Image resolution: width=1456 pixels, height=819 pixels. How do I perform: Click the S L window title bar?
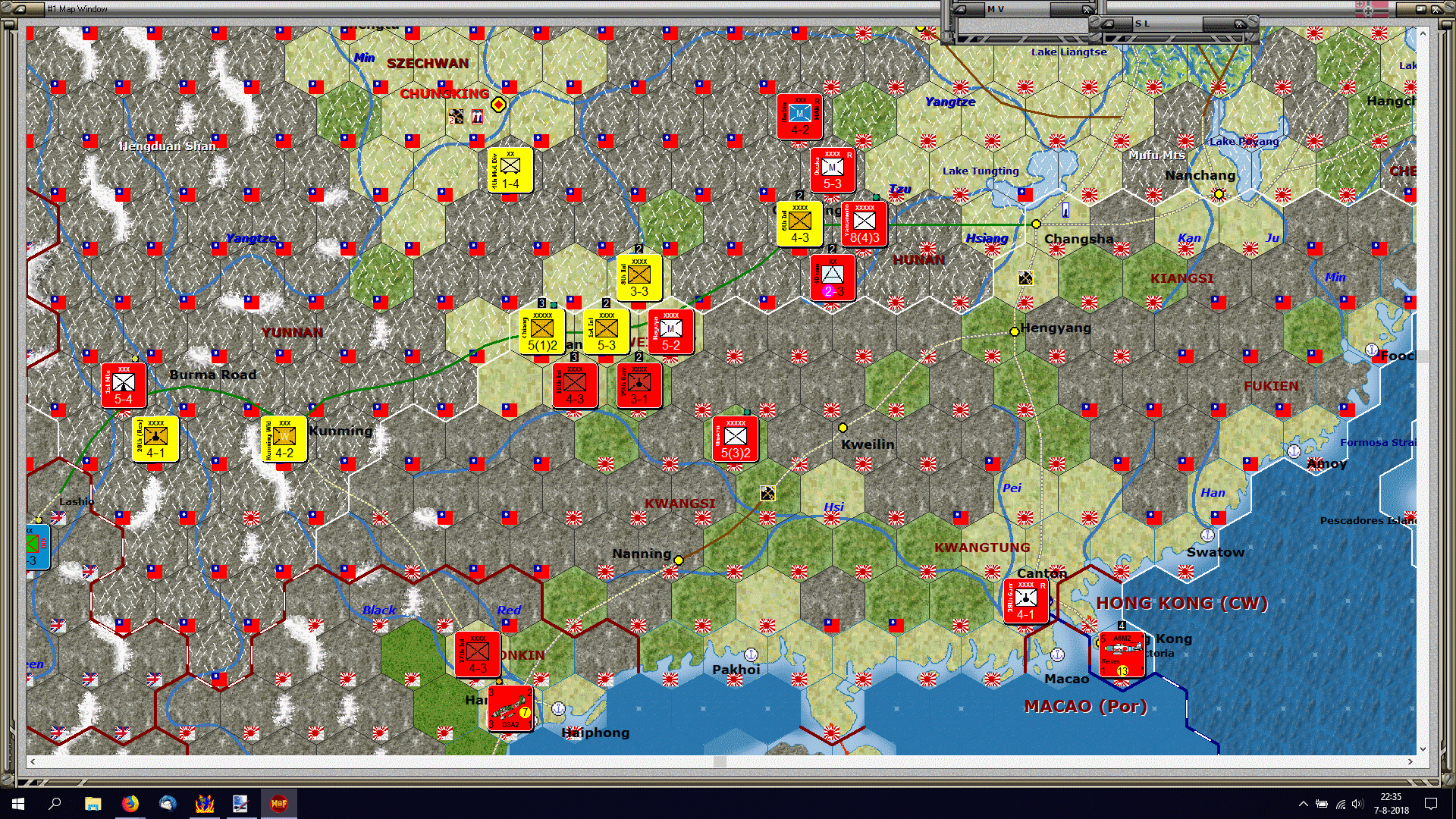click(x=1168, y=24)
